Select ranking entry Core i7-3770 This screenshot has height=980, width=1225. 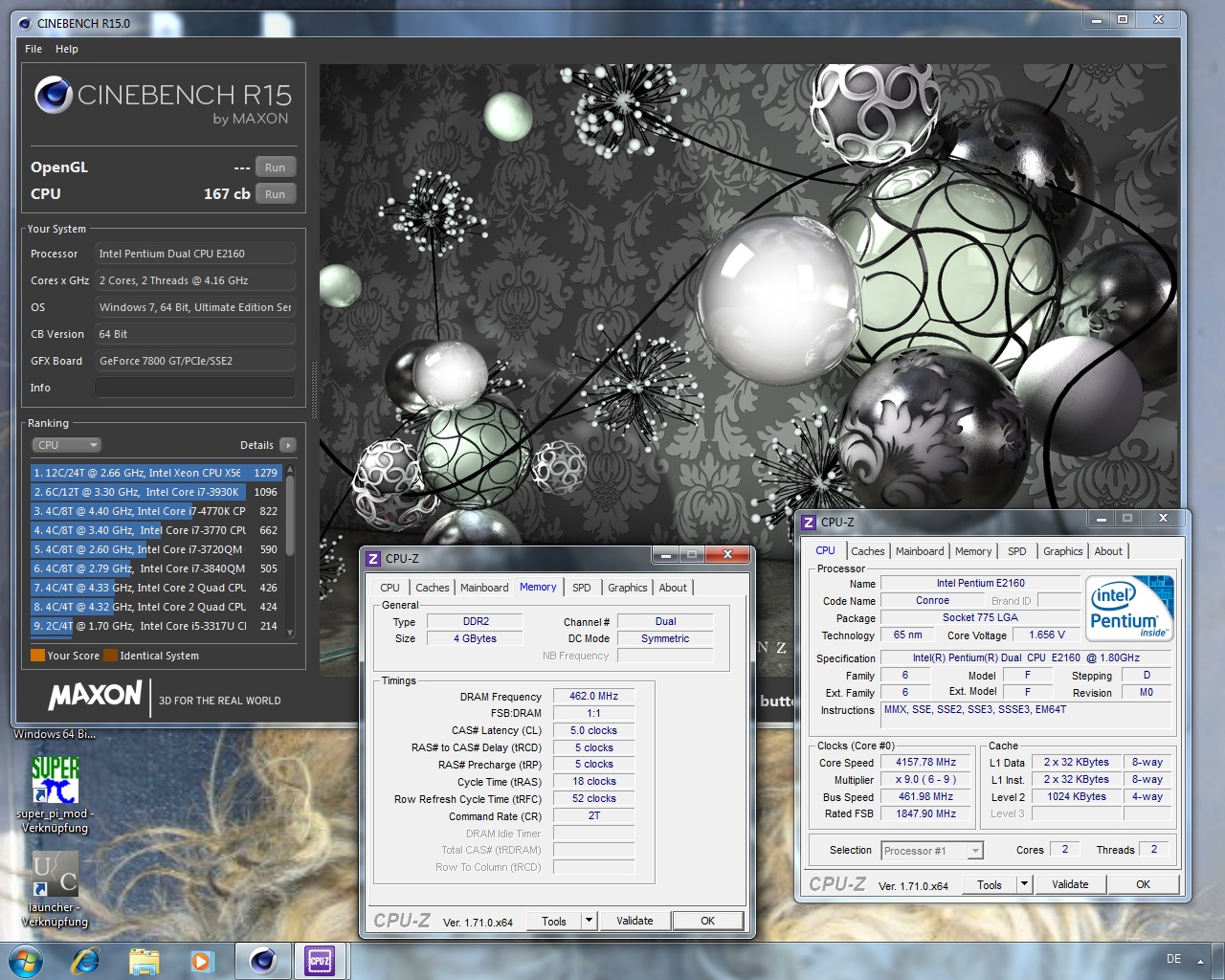point(155,530)
